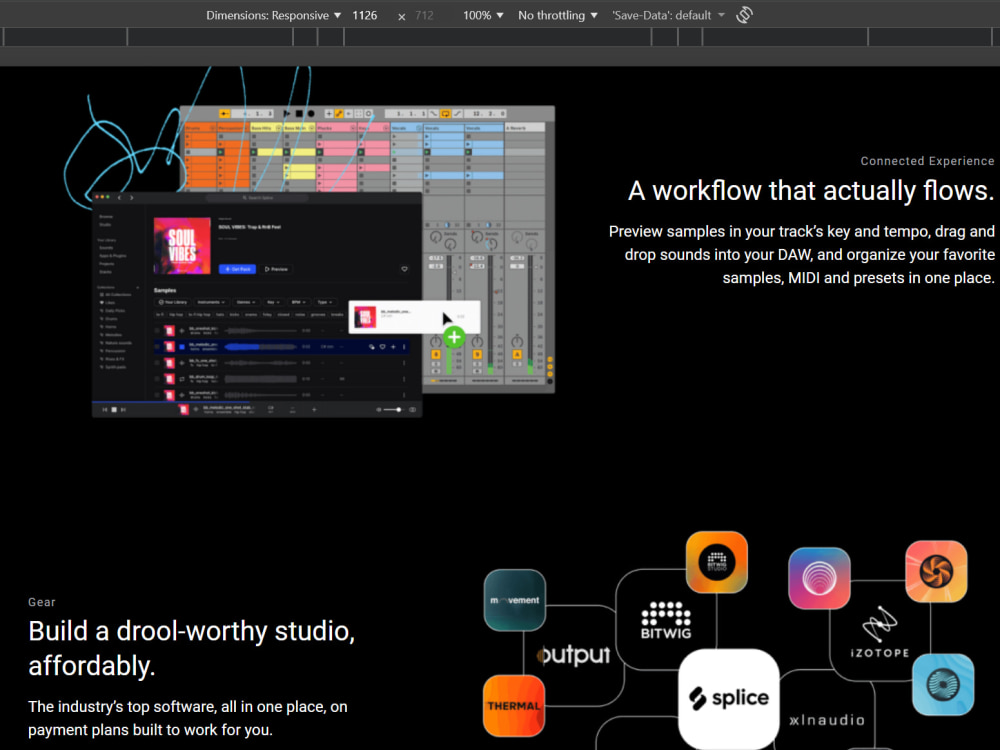The height and width of the screenshot is (750, 1000).
Task: Click the xlnaudio logo
Action: click(827, 720)
